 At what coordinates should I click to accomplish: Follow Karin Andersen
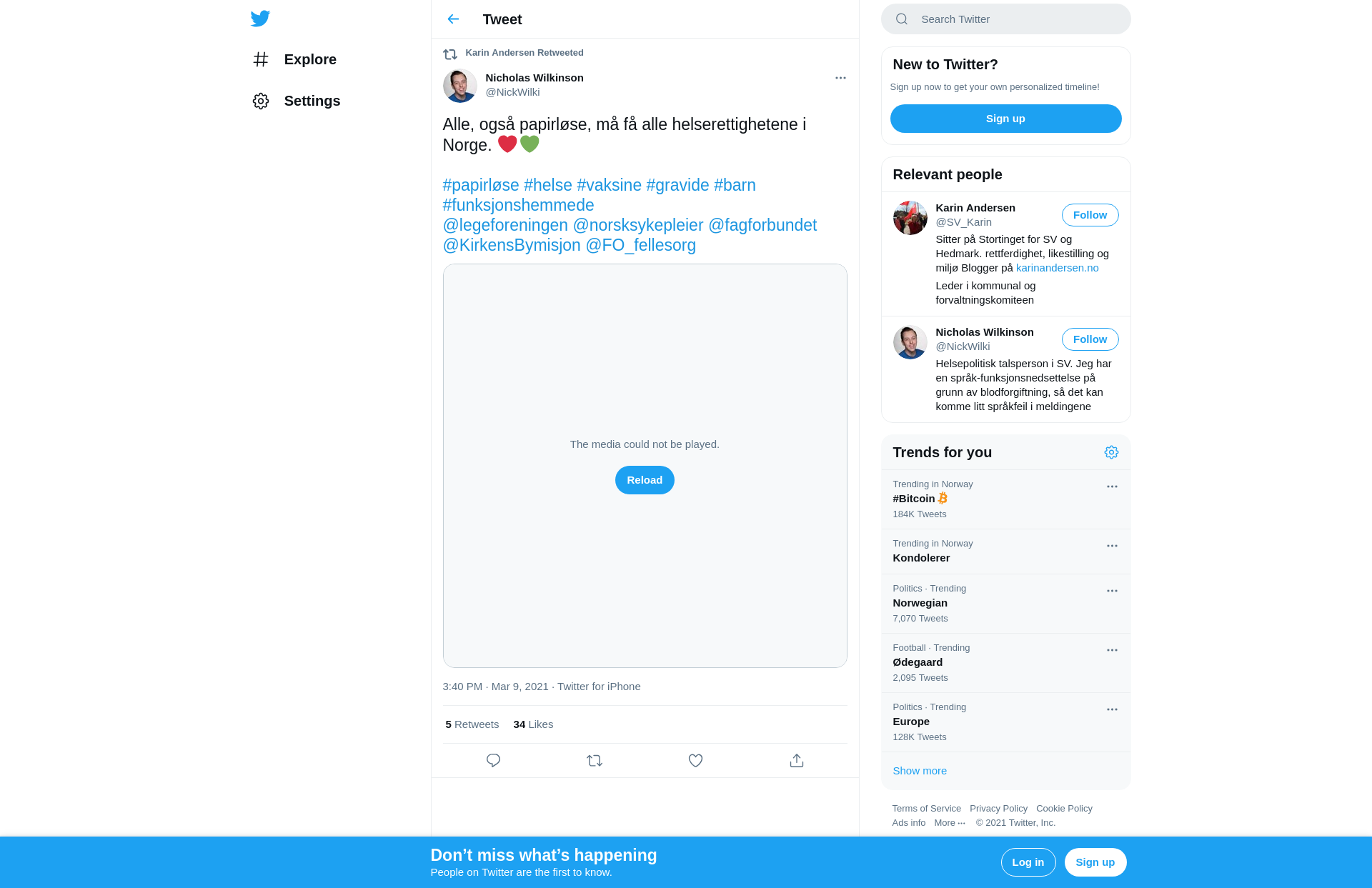(1090, 215)
